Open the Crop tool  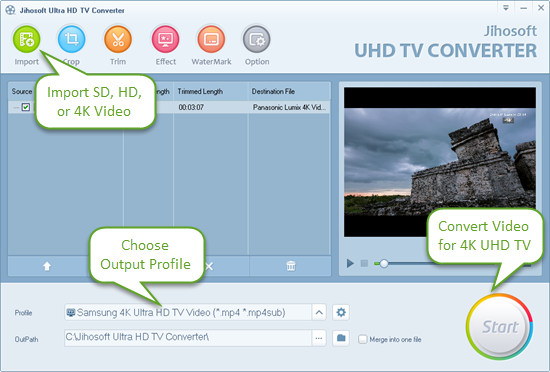point(72,39)
